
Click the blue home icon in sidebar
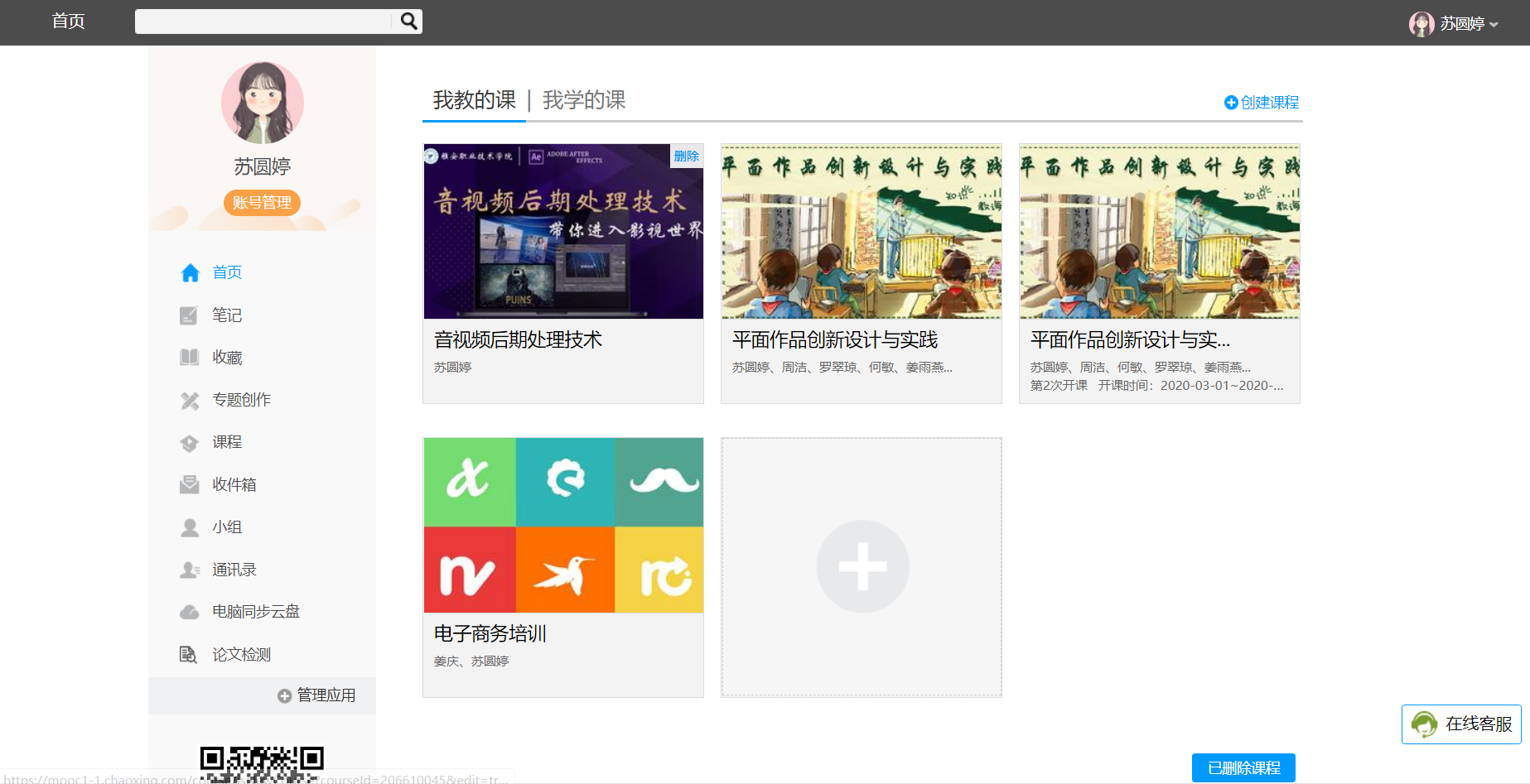click(191, 272)
